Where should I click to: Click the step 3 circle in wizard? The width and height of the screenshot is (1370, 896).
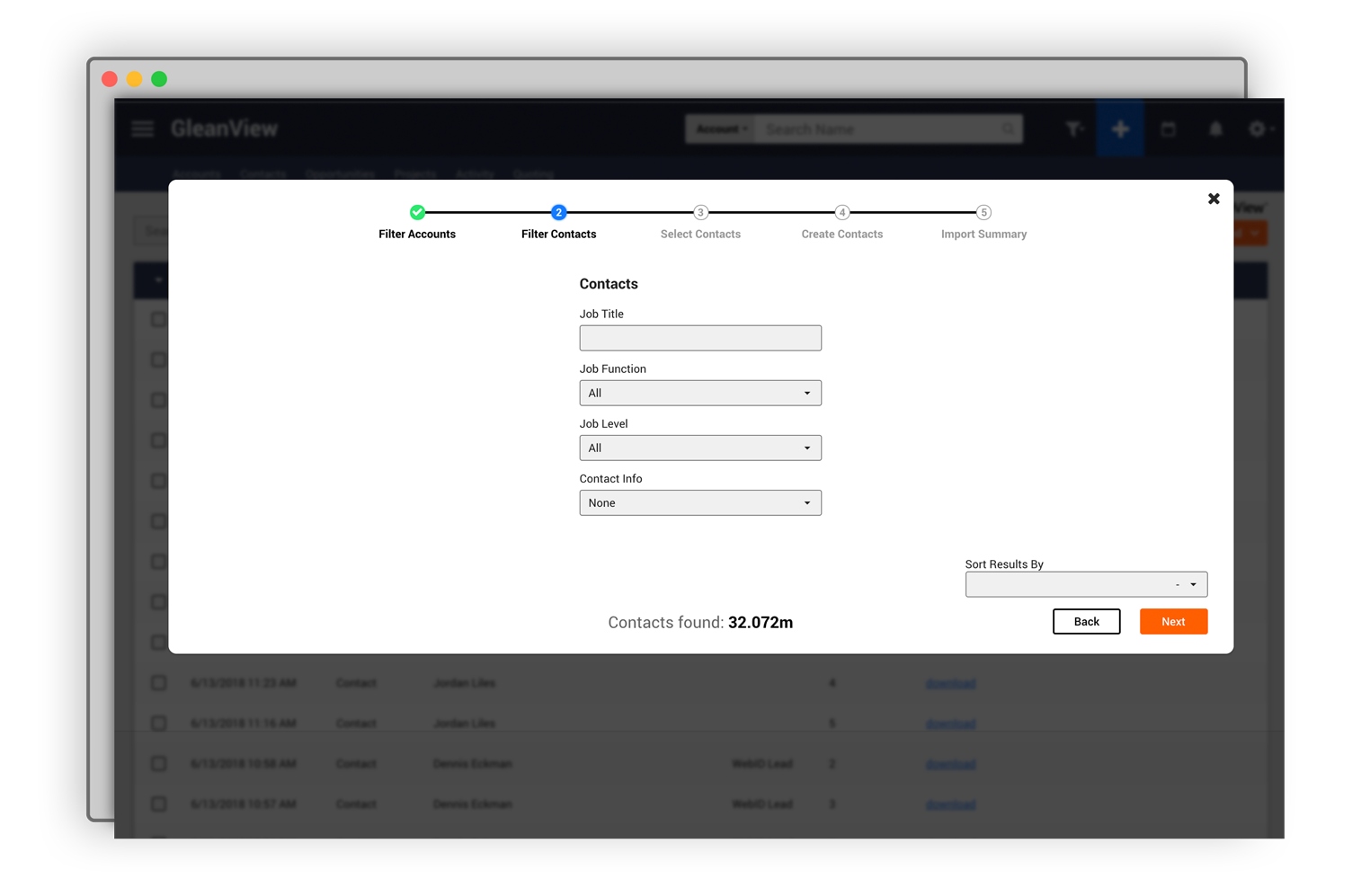point(700,212)
